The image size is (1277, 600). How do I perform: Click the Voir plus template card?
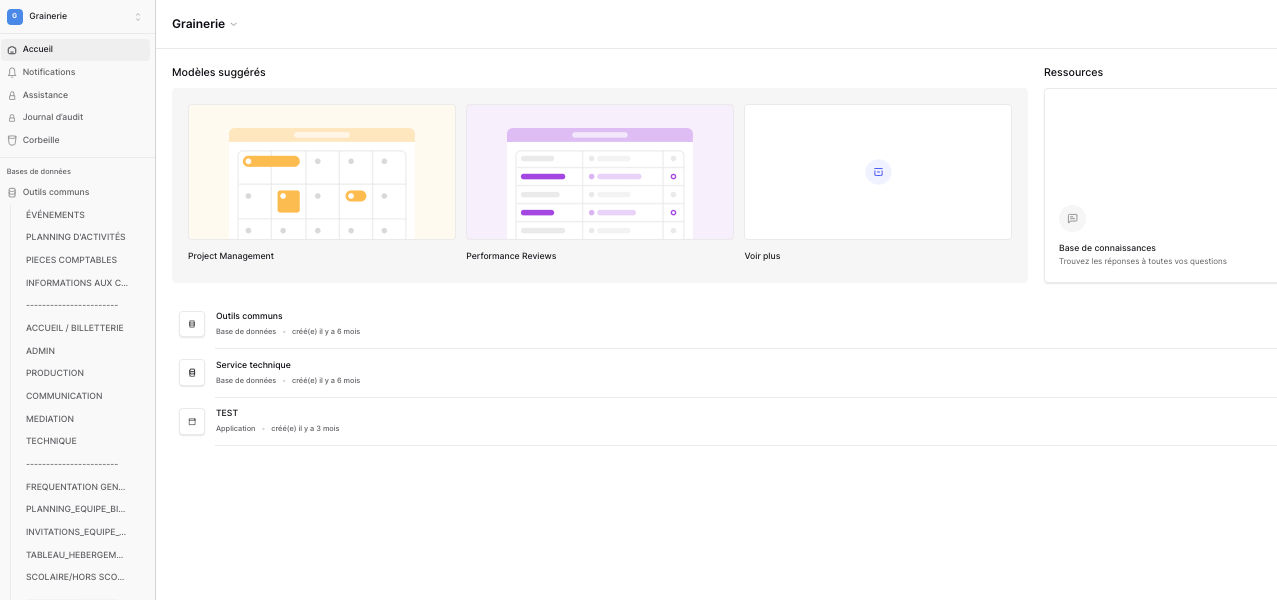pyautogui.click(x=878, y=172)
